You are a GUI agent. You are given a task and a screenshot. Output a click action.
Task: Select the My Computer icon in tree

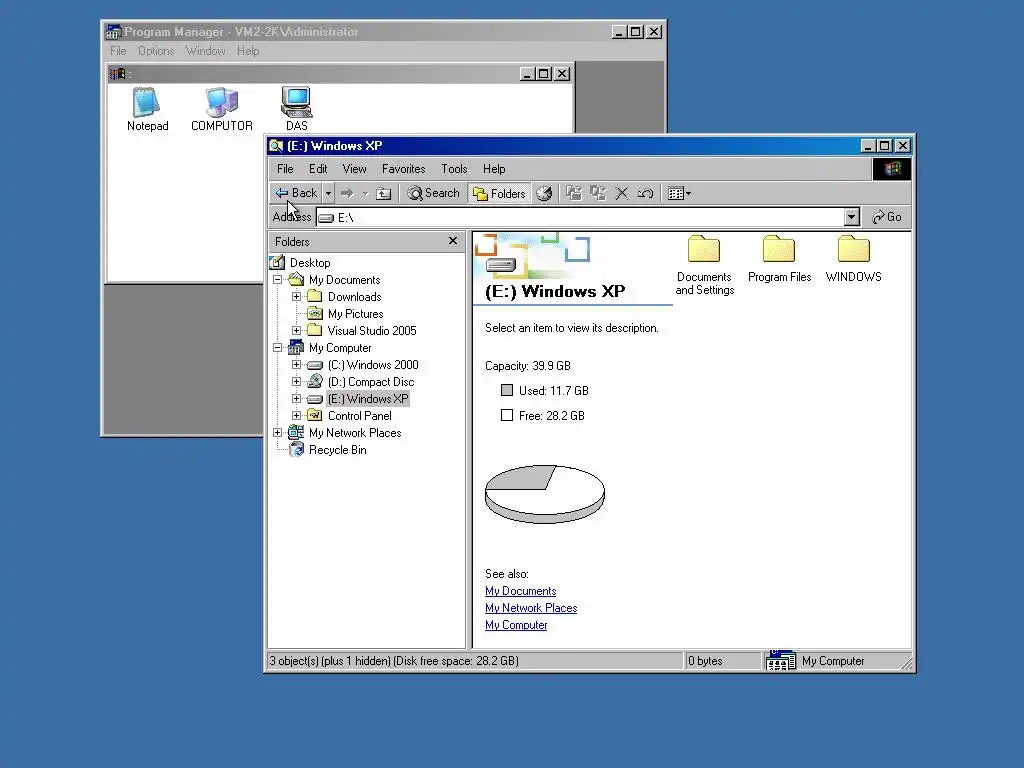coord(296,347)
